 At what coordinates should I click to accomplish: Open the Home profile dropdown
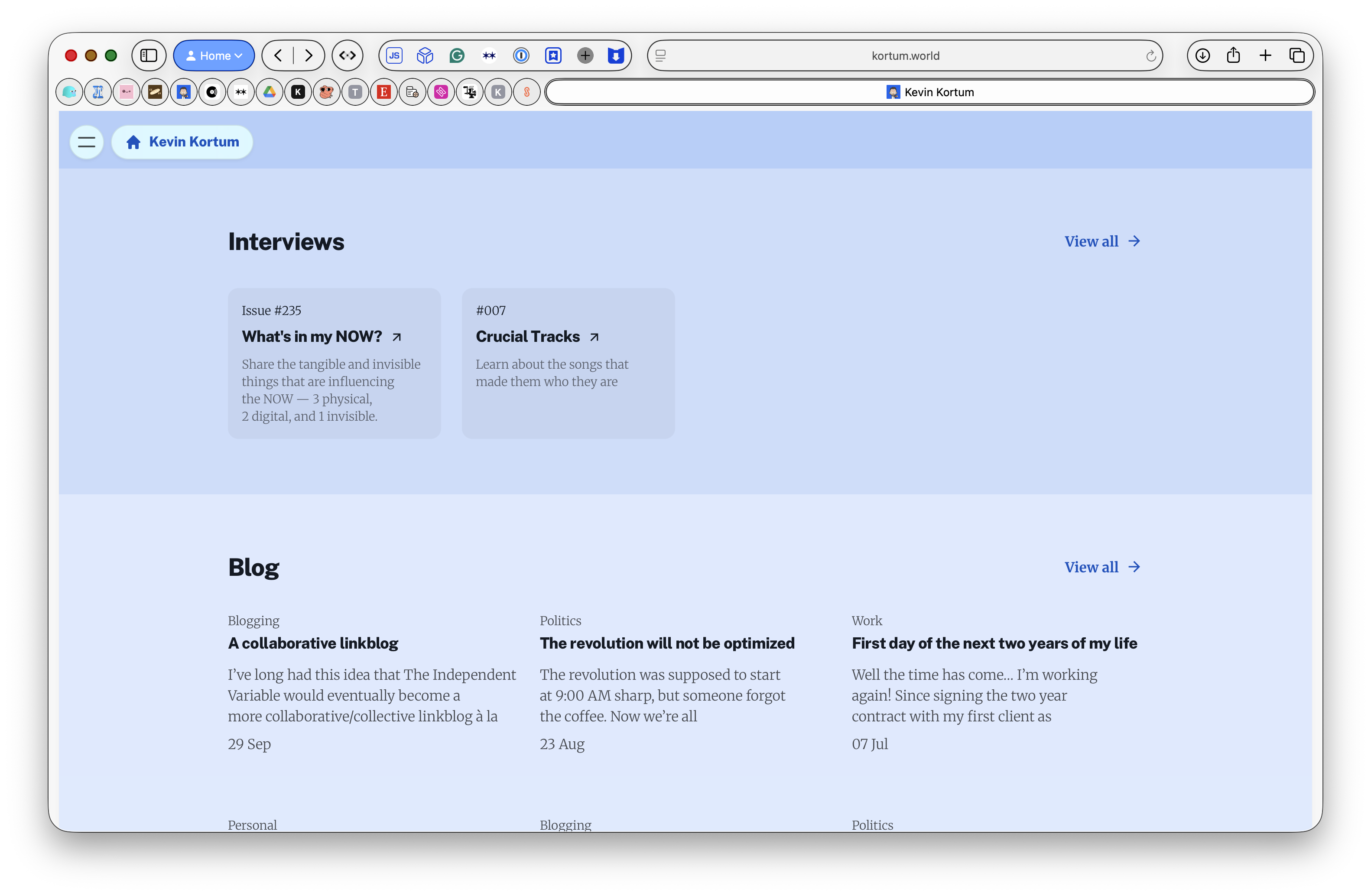pyautogui.click(x=214, y=55)
